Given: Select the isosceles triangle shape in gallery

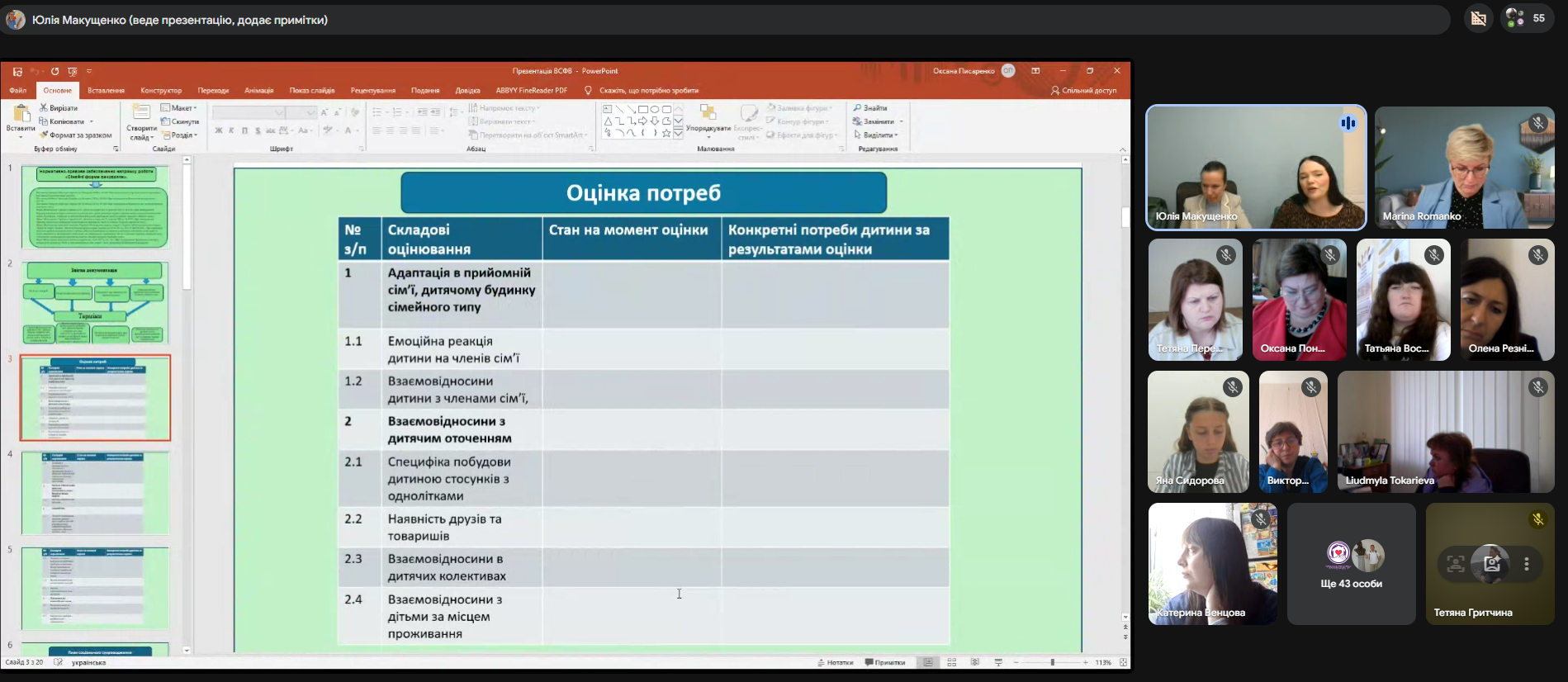Looking at the screenshot, I should click(608, 121).
